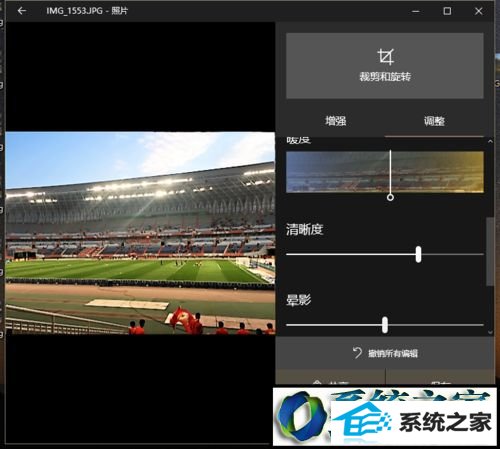Image resolution: width=500 pixels, height=449 pixels.
Task: Maximize the 照片 window
Action: tap(447, 11)
